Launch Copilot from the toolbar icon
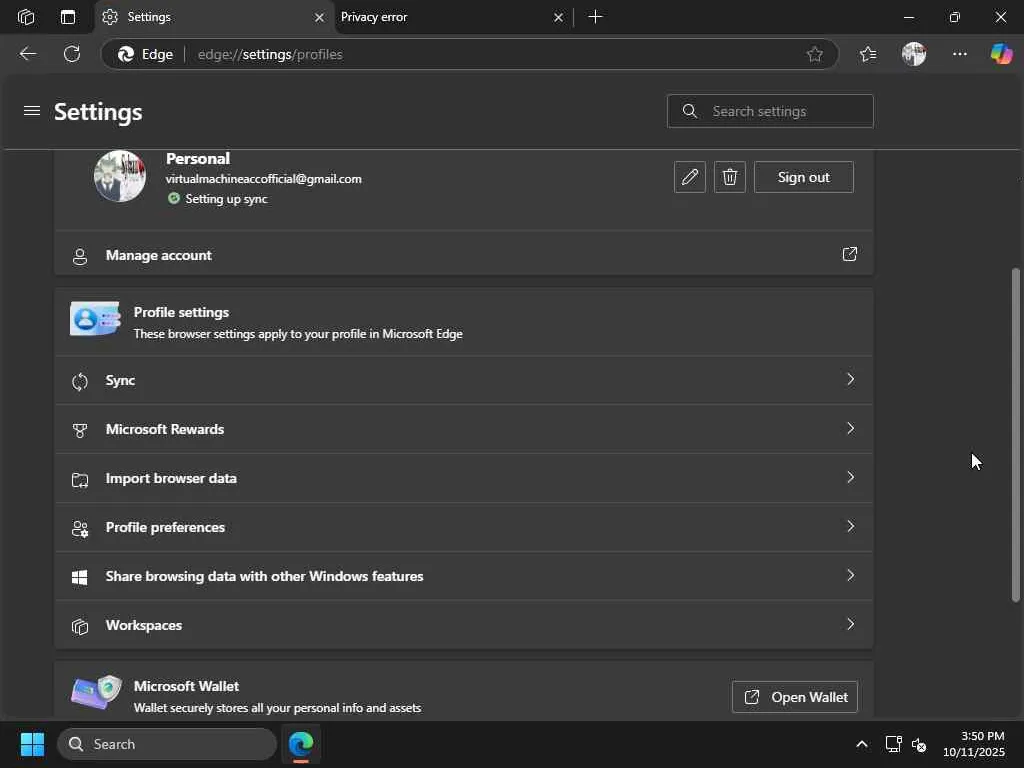 pos(1001,54)
